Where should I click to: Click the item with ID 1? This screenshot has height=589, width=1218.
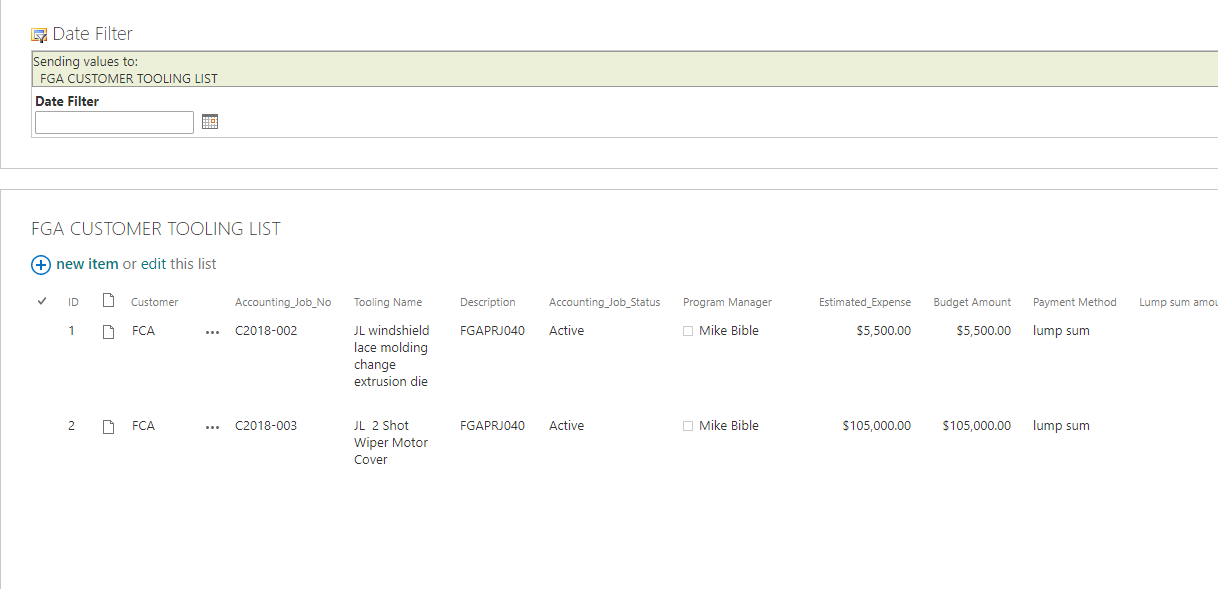[71, 330]
